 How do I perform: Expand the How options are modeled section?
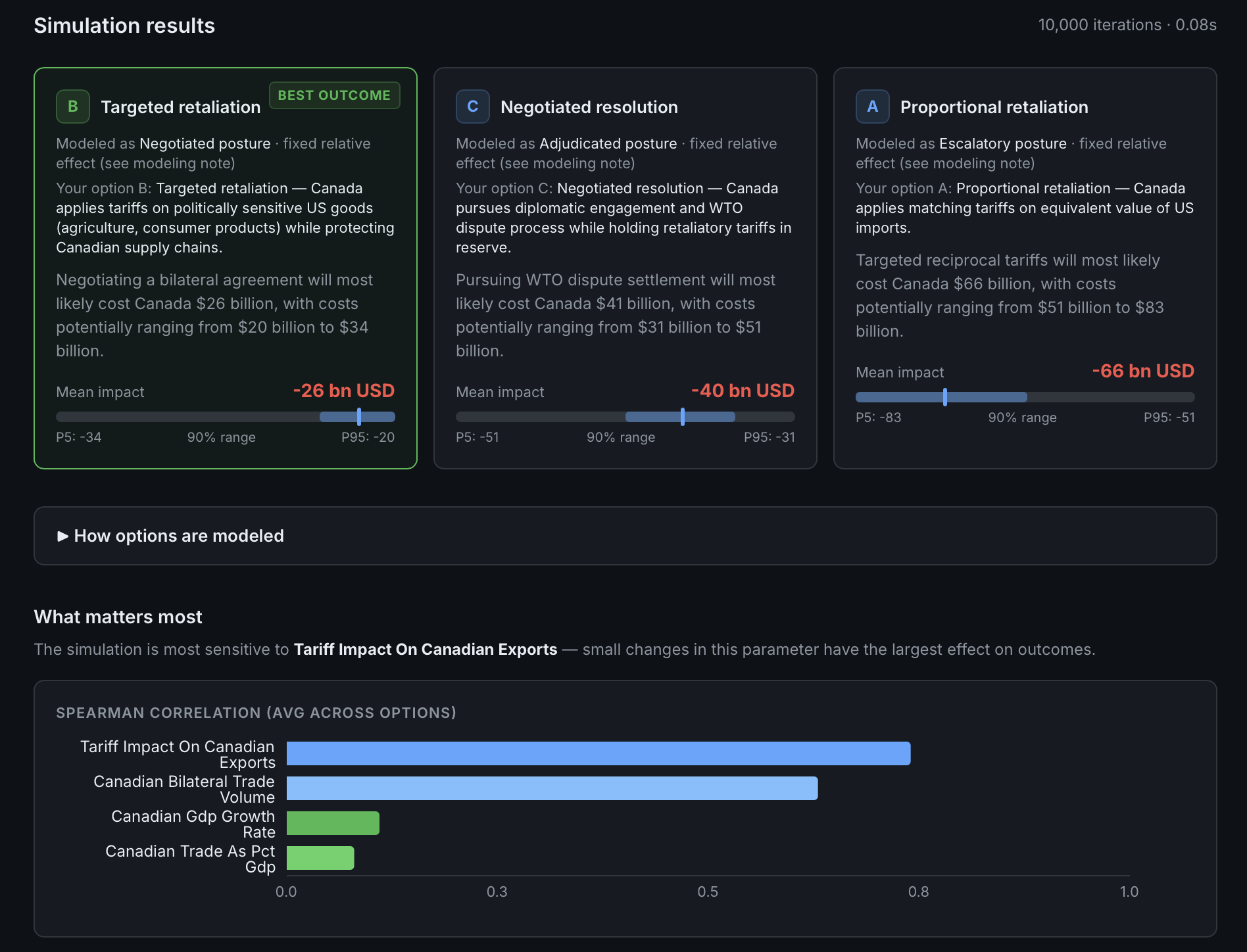coord(625,536)
